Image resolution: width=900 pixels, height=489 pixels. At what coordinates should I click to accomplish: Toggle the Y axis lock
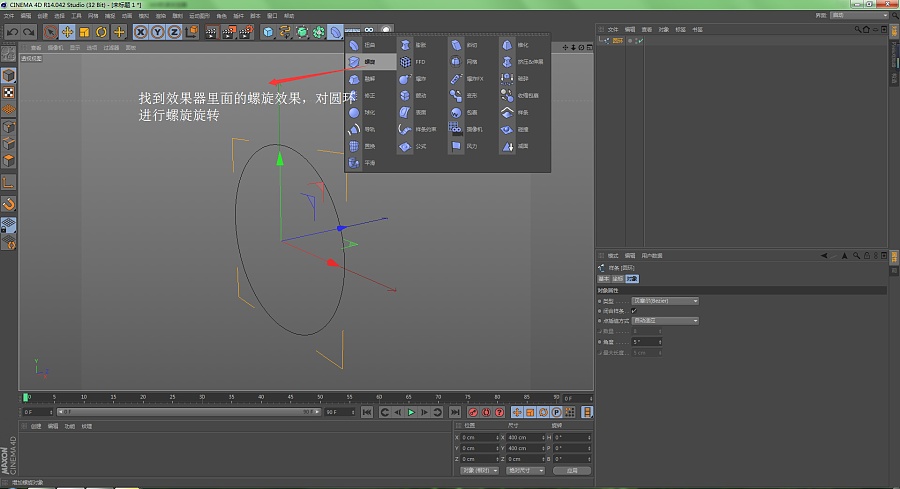pyautogui.click(x=157, y=32)
